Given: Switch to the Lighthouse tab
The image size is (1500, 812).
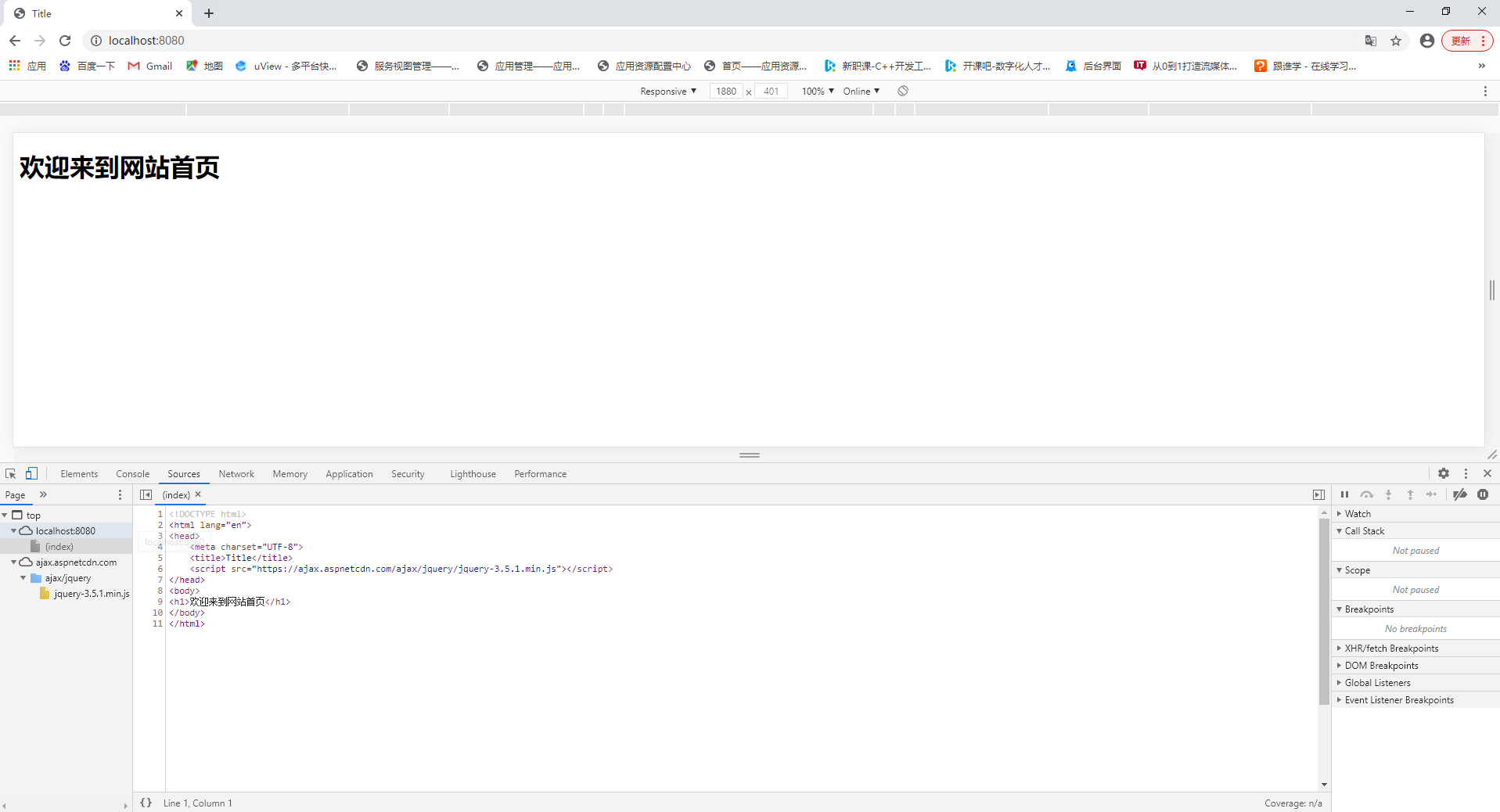Looking at the screenshot, I should (x=473, y=474).
